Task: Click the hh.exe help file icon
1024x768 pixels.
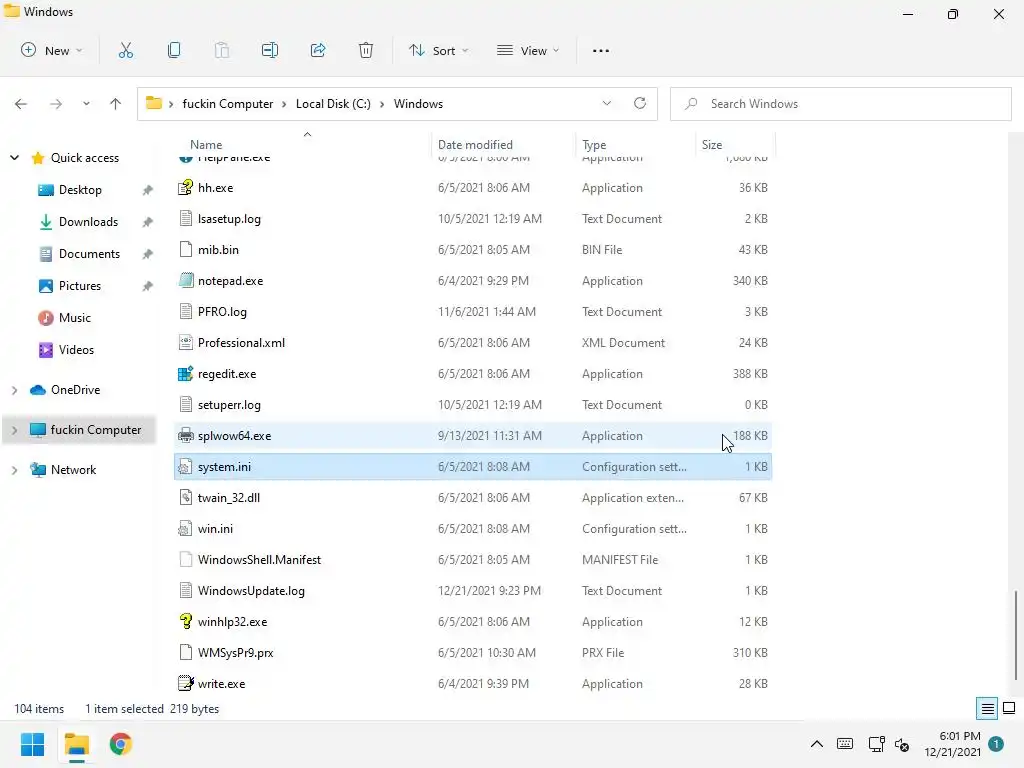Action: 186,187
